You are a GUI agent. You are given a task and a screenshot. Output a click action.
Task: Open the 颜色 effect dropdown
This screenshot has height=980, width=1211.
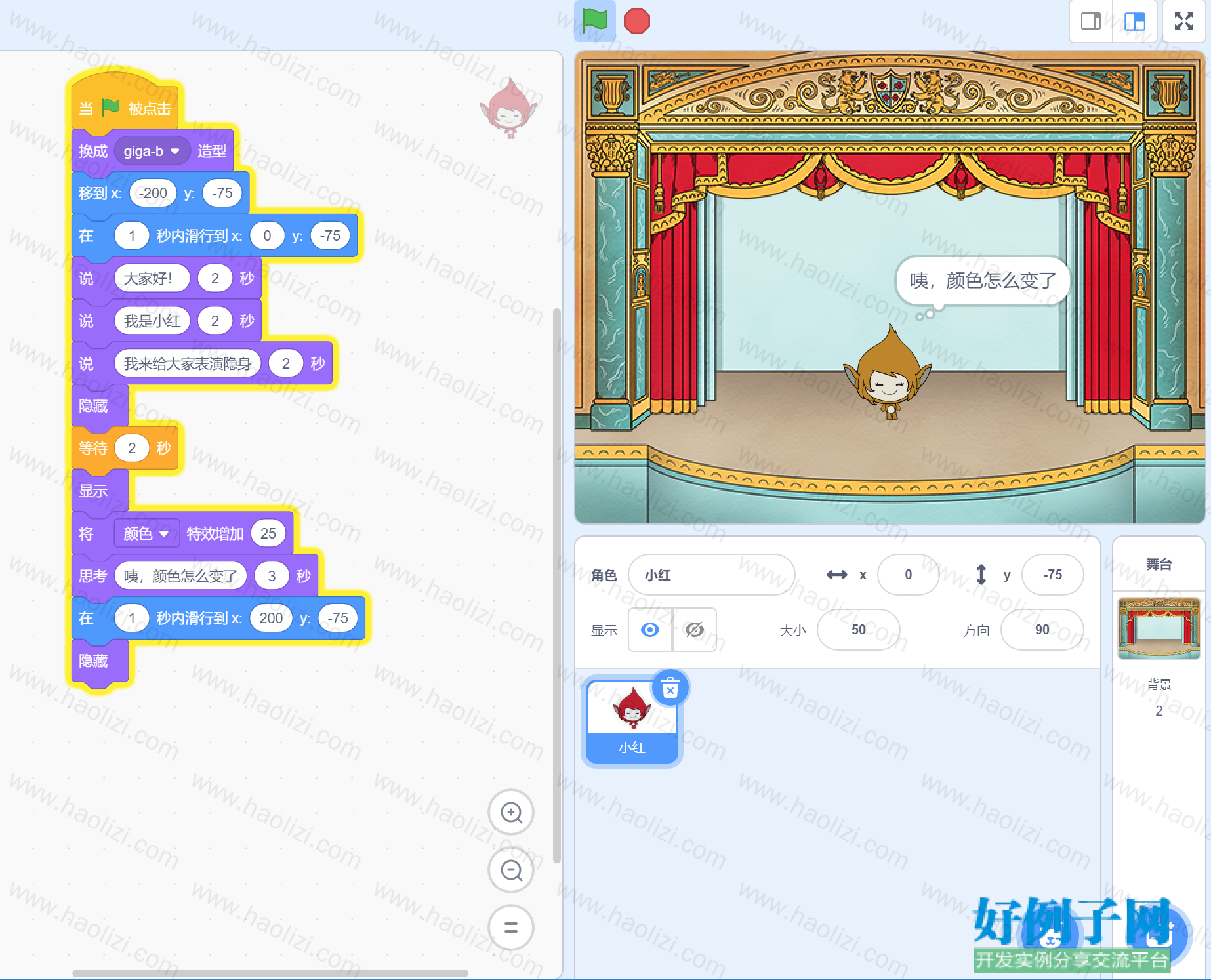[x=146, y=534]
